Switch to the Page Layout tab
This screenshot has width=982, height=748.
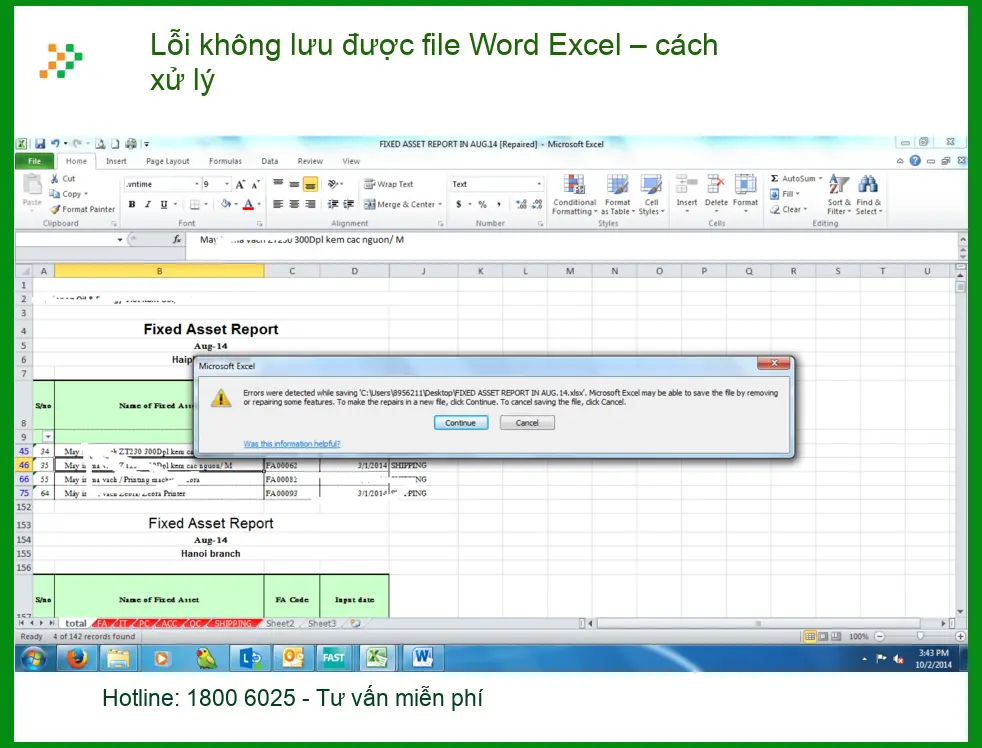tap(168, 161)
